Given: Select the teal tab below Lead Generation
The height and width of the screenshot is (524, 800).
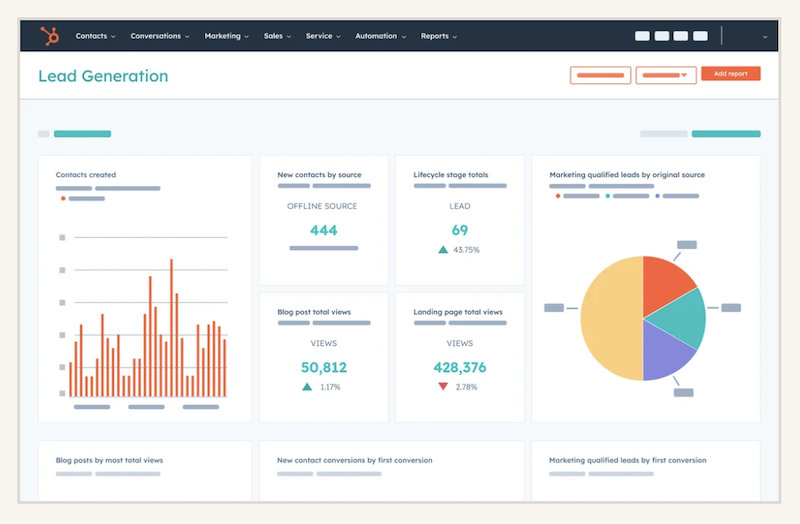Looking at the screenshot, I should point(82,134).
